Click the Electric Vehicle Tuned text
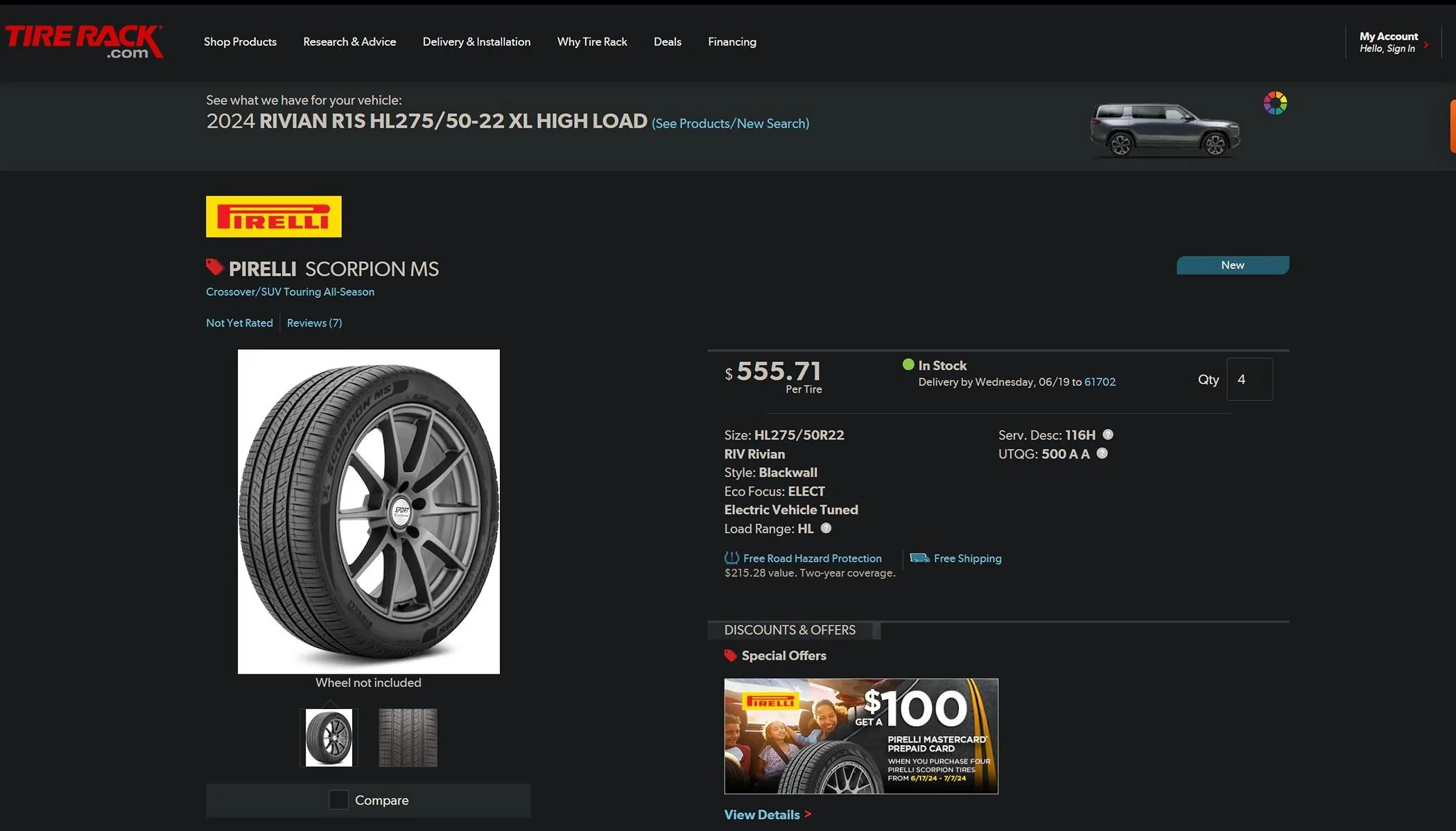This screenshot has height=831, width=1456. point(791,509)
